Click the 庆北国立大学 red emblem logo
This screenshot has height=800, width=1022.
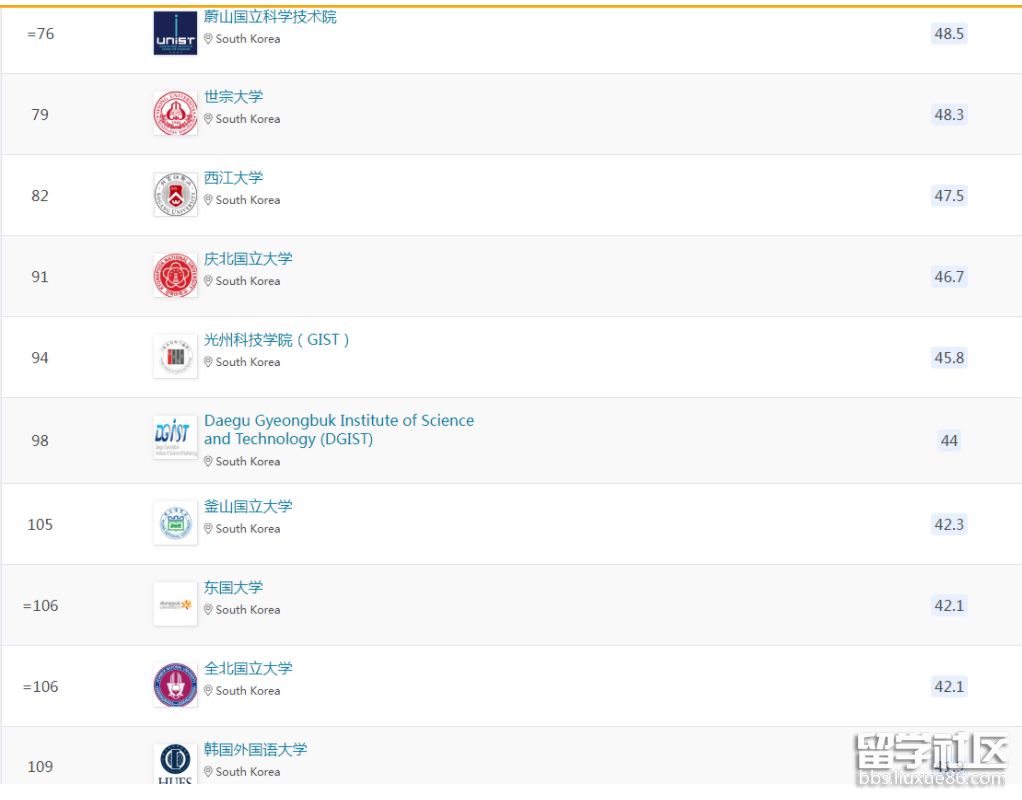coord(175,276)
